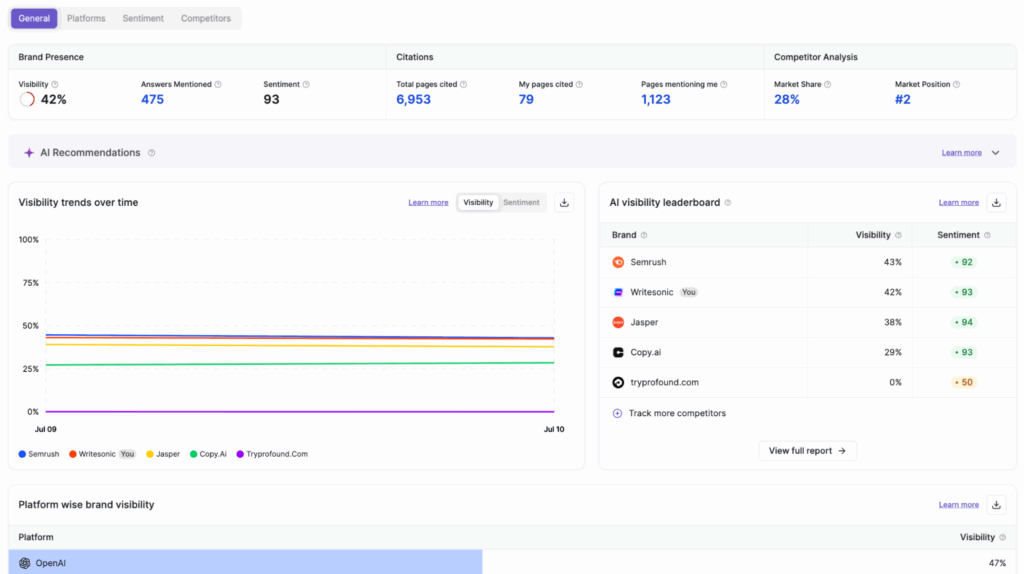1024x574 pixels.
Task: Open AI Recommendations Learn more link
Action: tap(961, 153)
